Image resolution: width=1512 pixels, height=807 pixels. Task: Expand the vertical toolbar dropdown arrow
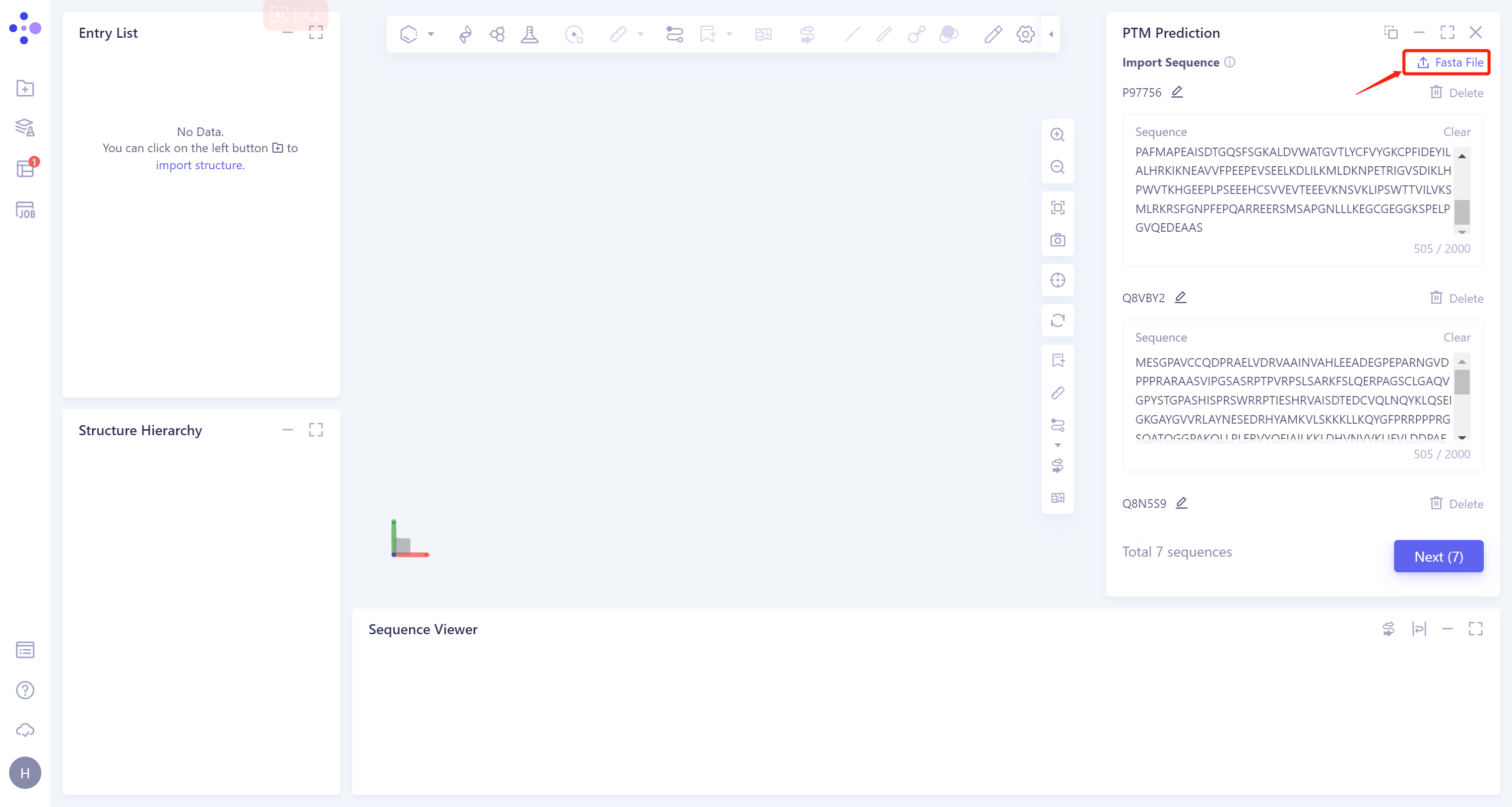pyautogui.click(x=1057, y=445)
